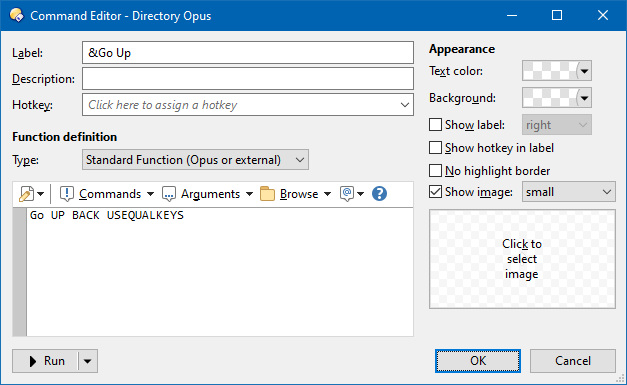Click the Directory Opus title bar icon
The image size is (627, 385).
[17, 15]
